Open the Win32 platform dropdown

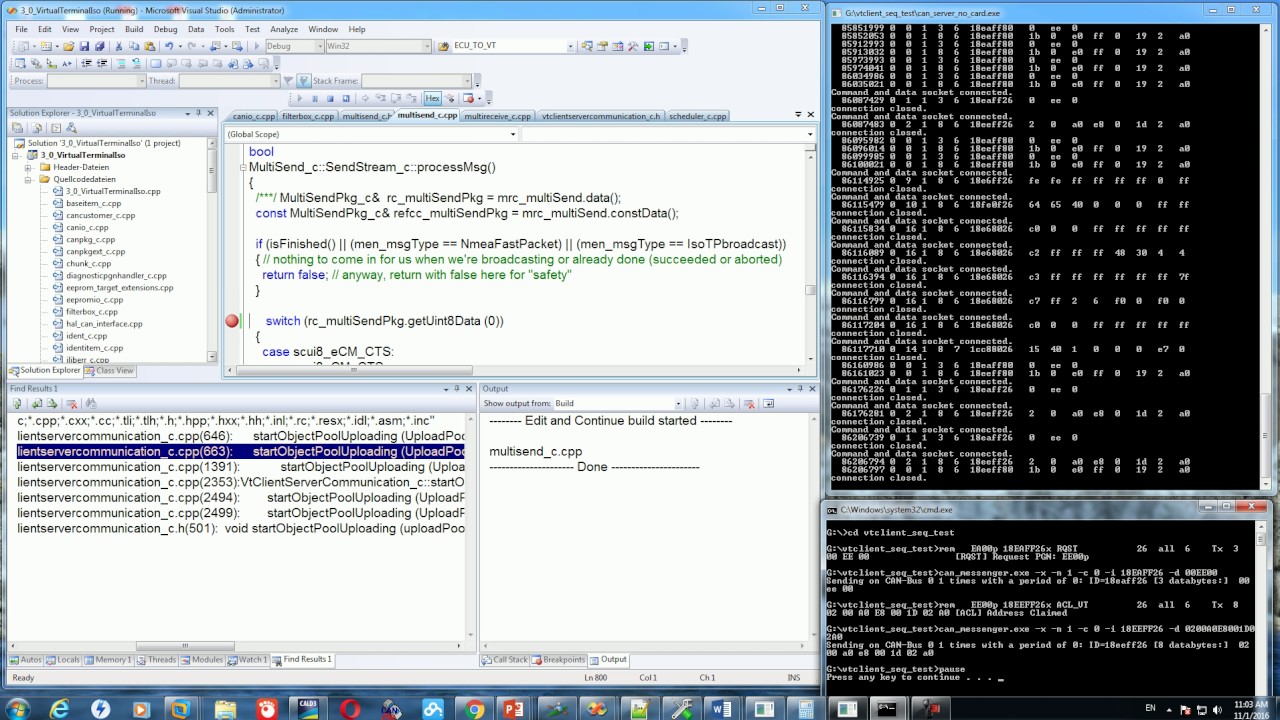click(x=427, y=46)
